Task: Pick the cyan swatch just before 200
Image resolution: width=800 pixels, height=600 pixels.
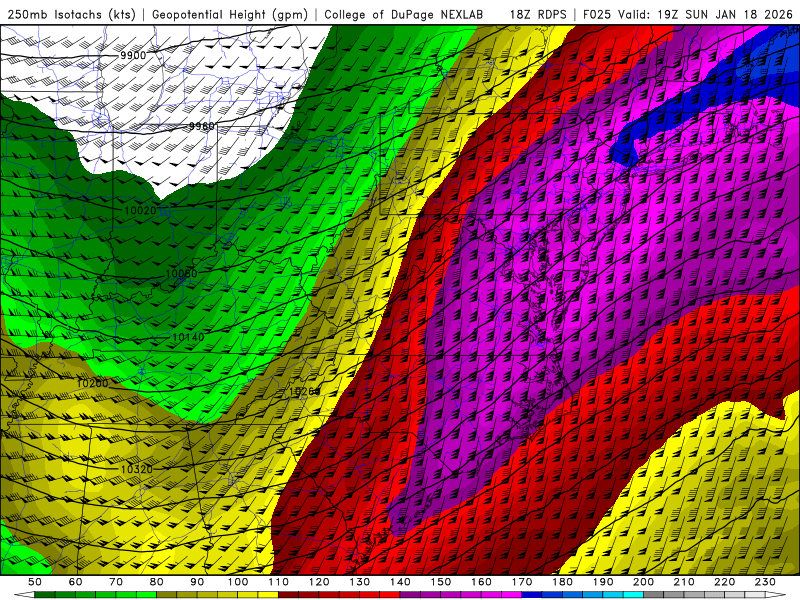Action: [x=633, y=595]
